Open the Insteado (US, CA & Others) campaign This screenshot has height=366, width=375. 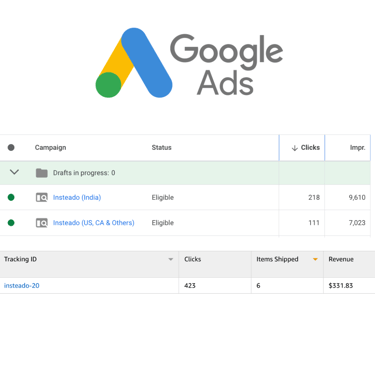click(94, 223)
